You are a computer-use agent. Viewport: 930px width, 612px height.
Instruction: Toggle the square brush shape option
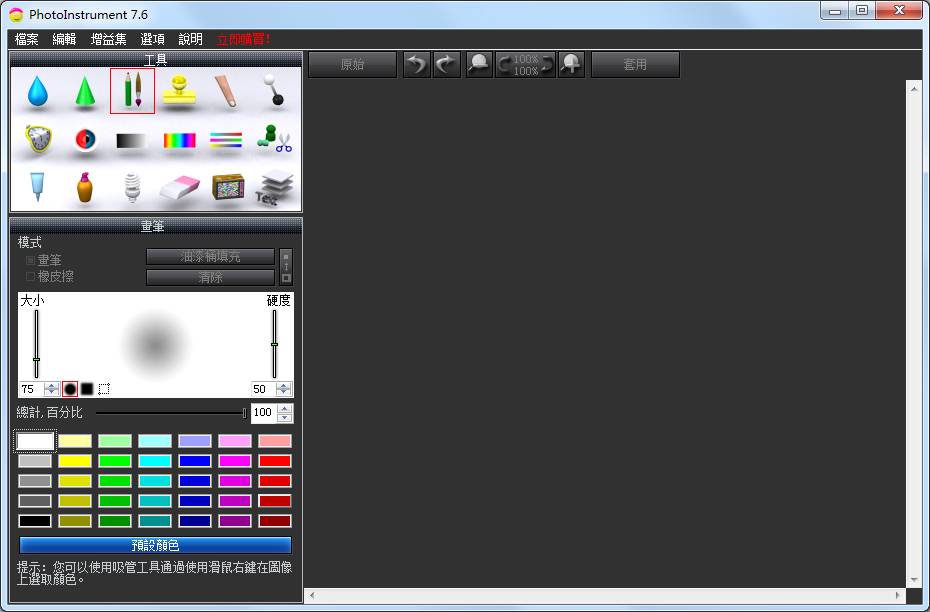click(87, 389)
